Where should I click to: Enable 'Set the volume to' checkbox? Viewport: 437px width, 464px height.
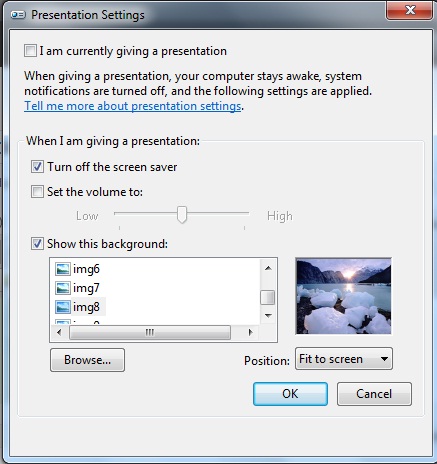tap(37, 192)
